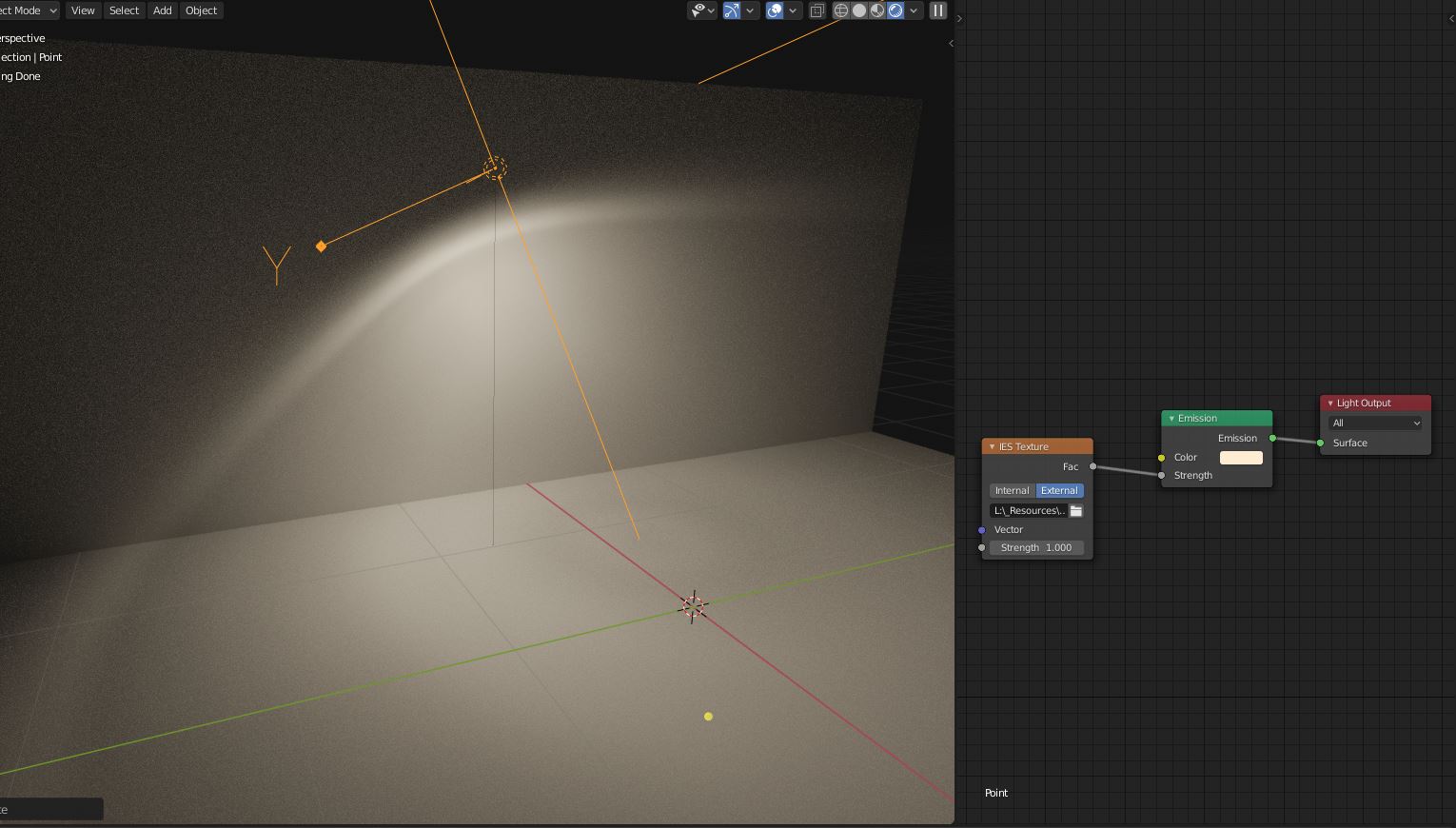
Task: Switch to Material Preview shading
Action: [877, 10]
